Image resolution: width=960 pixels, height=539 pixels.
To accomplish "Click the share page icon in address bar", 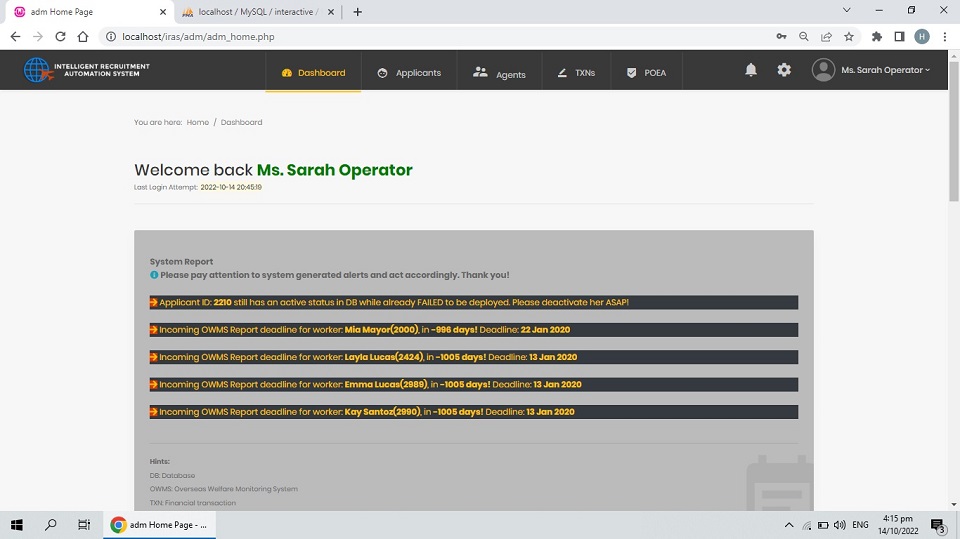I will (827, 37).
